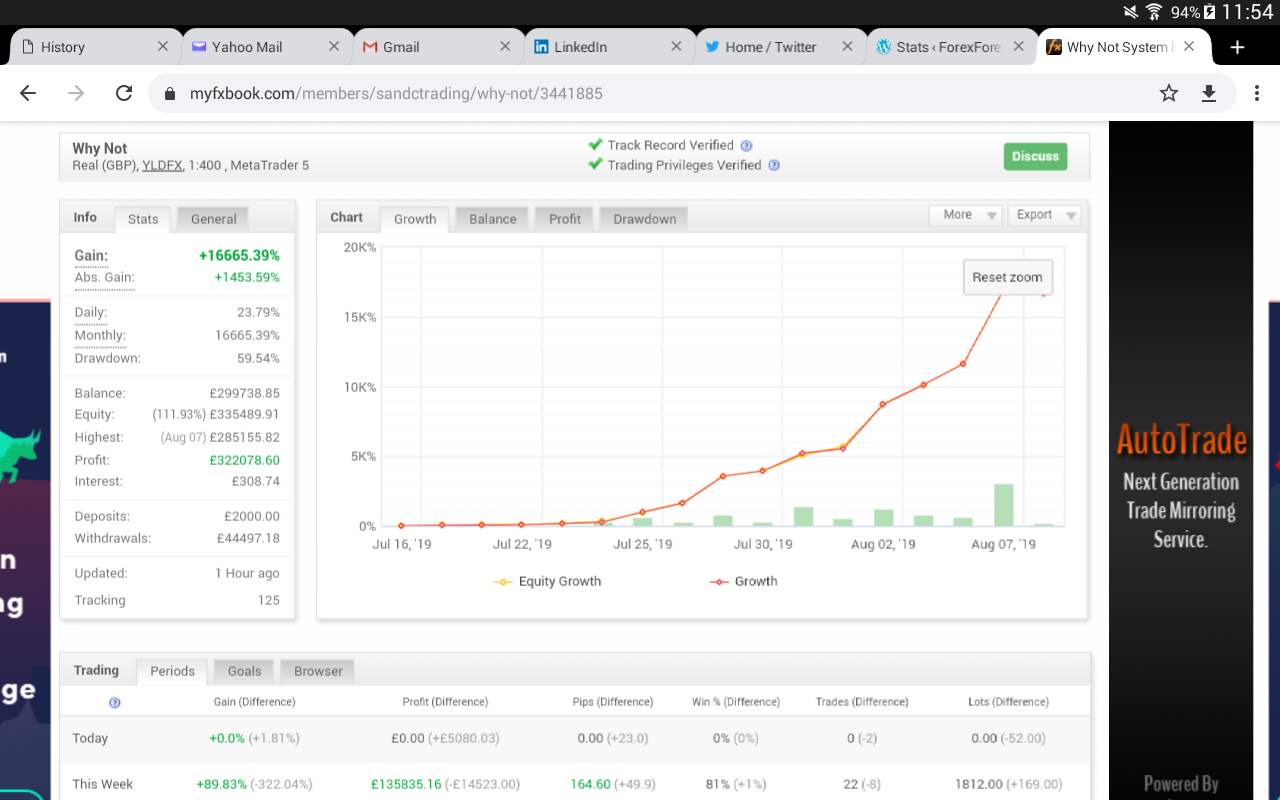Click the Reset zoom button
Image resolution: width=1280 pixels, height=800 pixels.
1007,277
